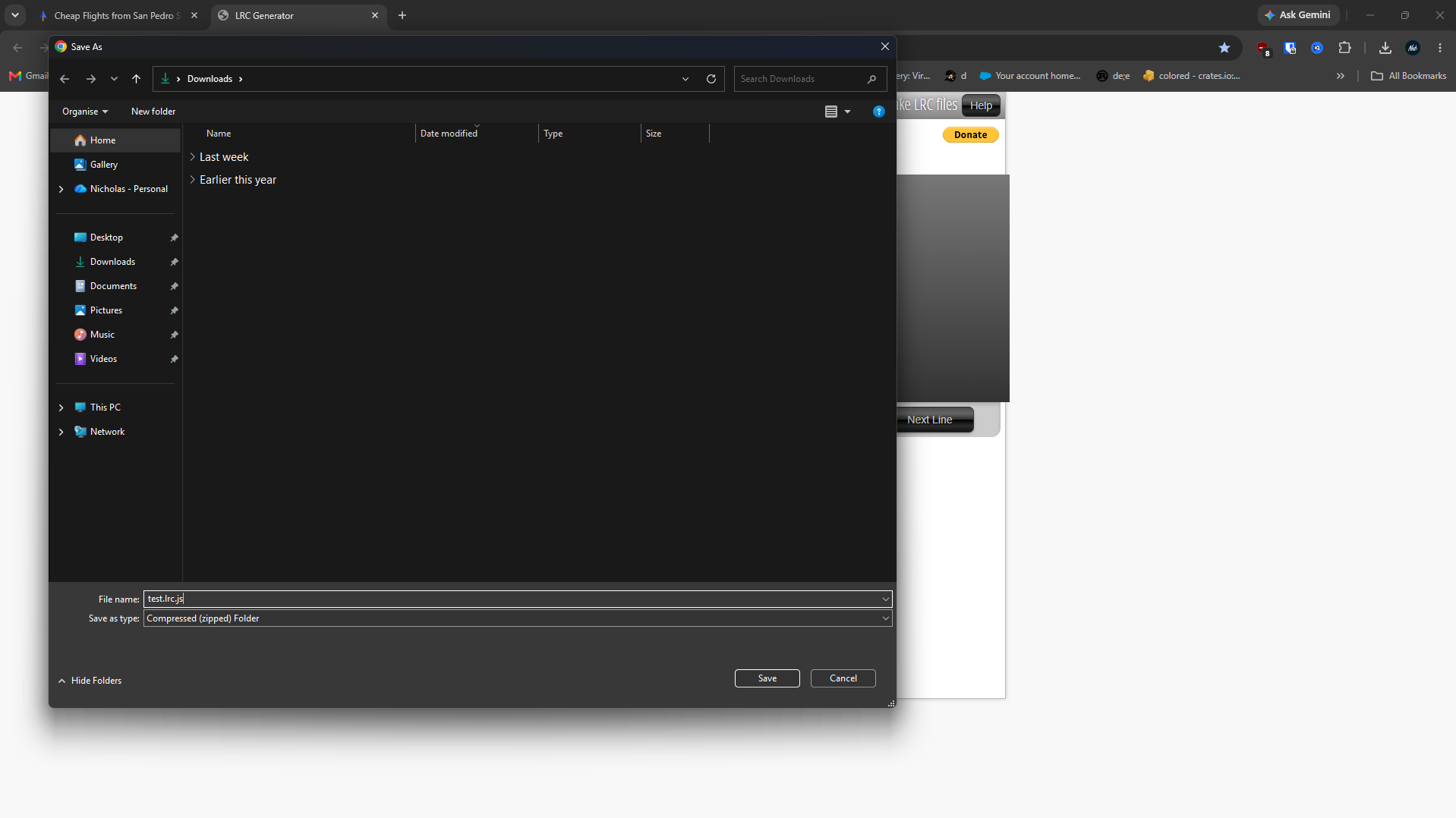The image size is (1456, 818).
Task: Expand the Last week group
Action: 192,157
